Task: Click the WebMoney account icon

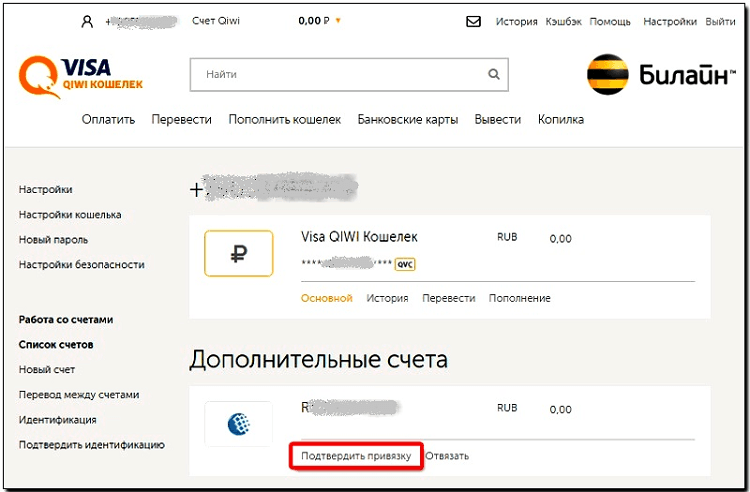Action: 239,424
